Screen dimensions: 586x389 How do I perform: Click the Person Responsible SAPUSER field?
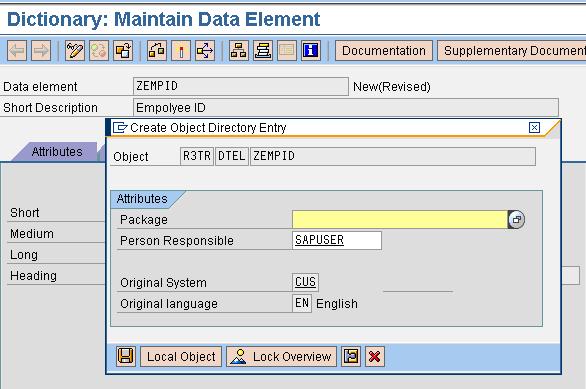pyautogui.click(x=337, y=240)
